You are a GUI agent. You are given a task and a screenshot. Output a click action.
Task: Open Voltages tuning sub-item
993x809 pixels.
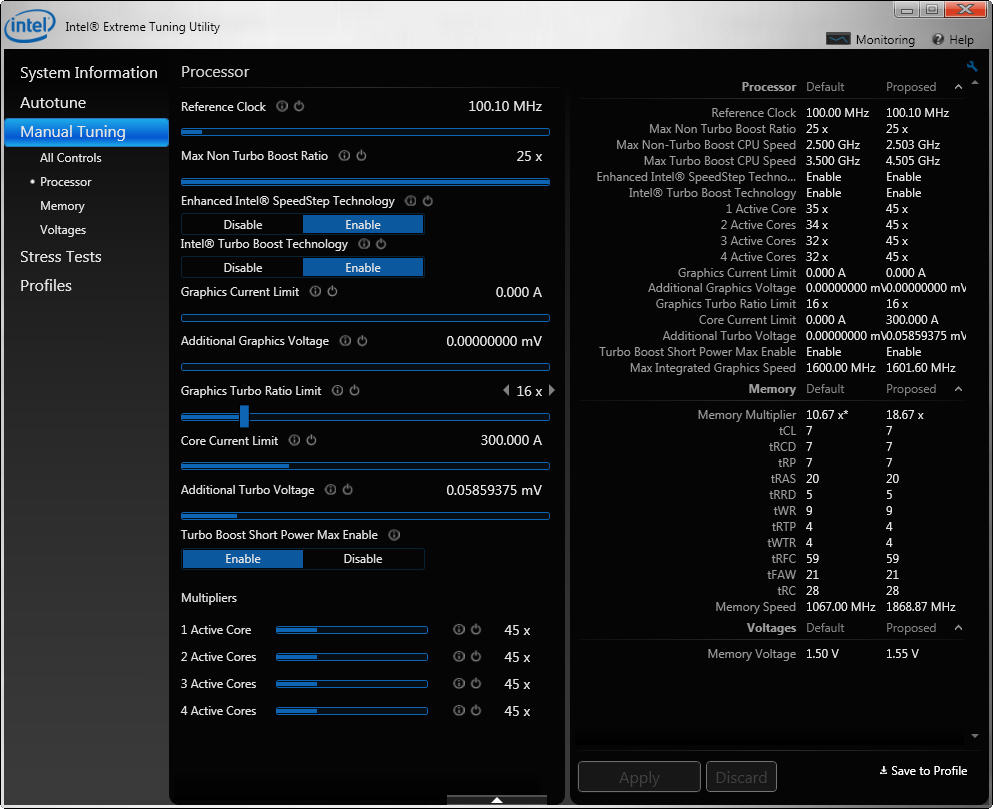(63, 230)
